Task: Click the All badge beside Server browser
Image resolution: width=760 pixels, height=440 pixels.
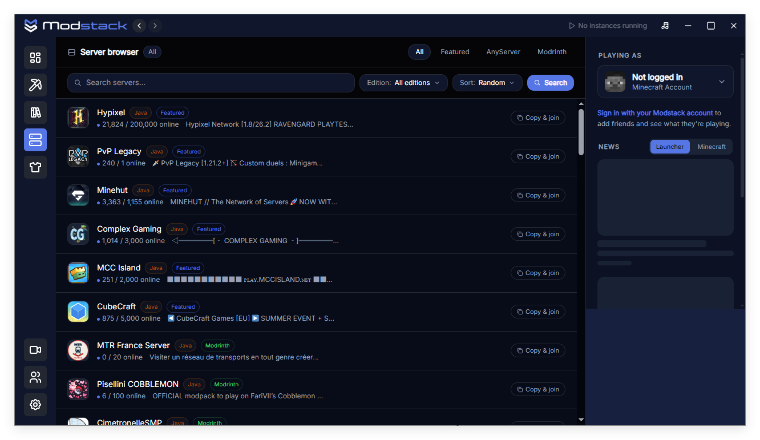Action: (x=152, y=52)
